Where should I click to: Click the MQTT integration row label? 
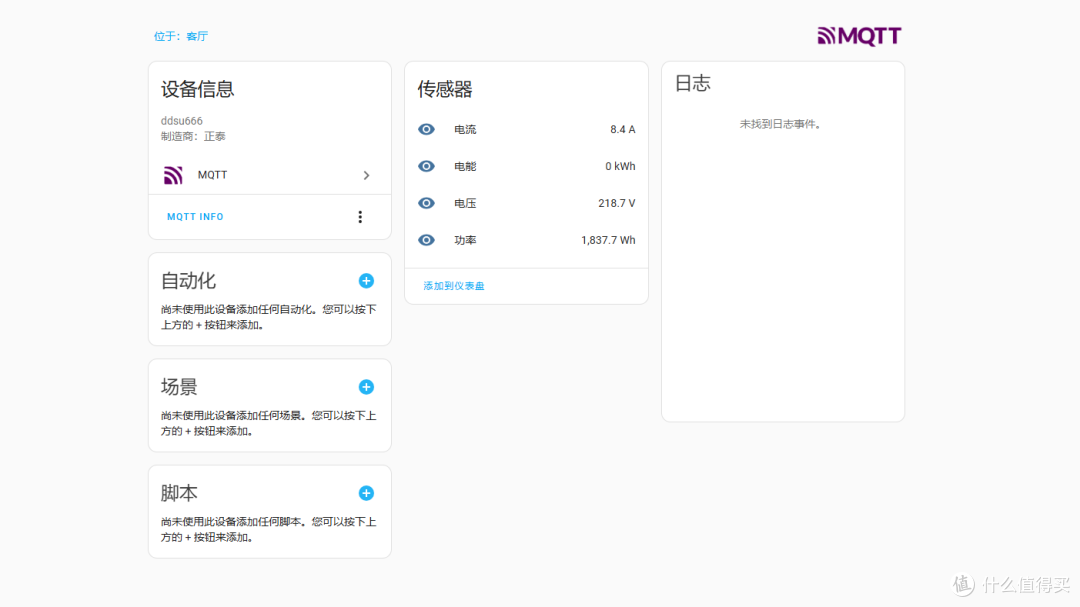click(212, 175)
